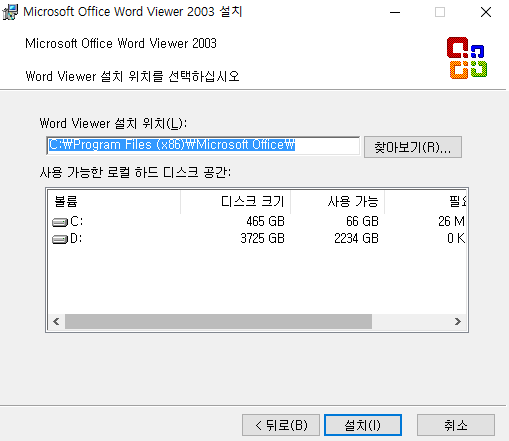Click the 2234 GB available value

[x=356, y=238]
